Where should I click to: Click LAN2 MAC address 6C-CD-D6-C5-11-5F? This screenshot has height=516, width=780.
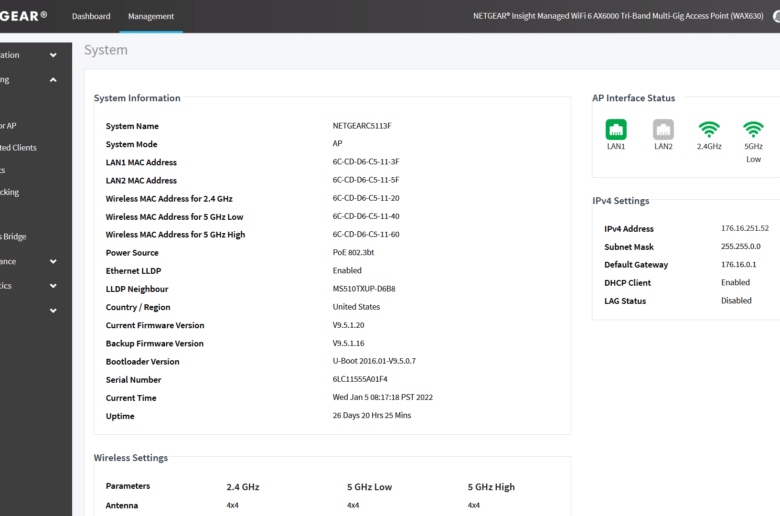click(366, 180)
